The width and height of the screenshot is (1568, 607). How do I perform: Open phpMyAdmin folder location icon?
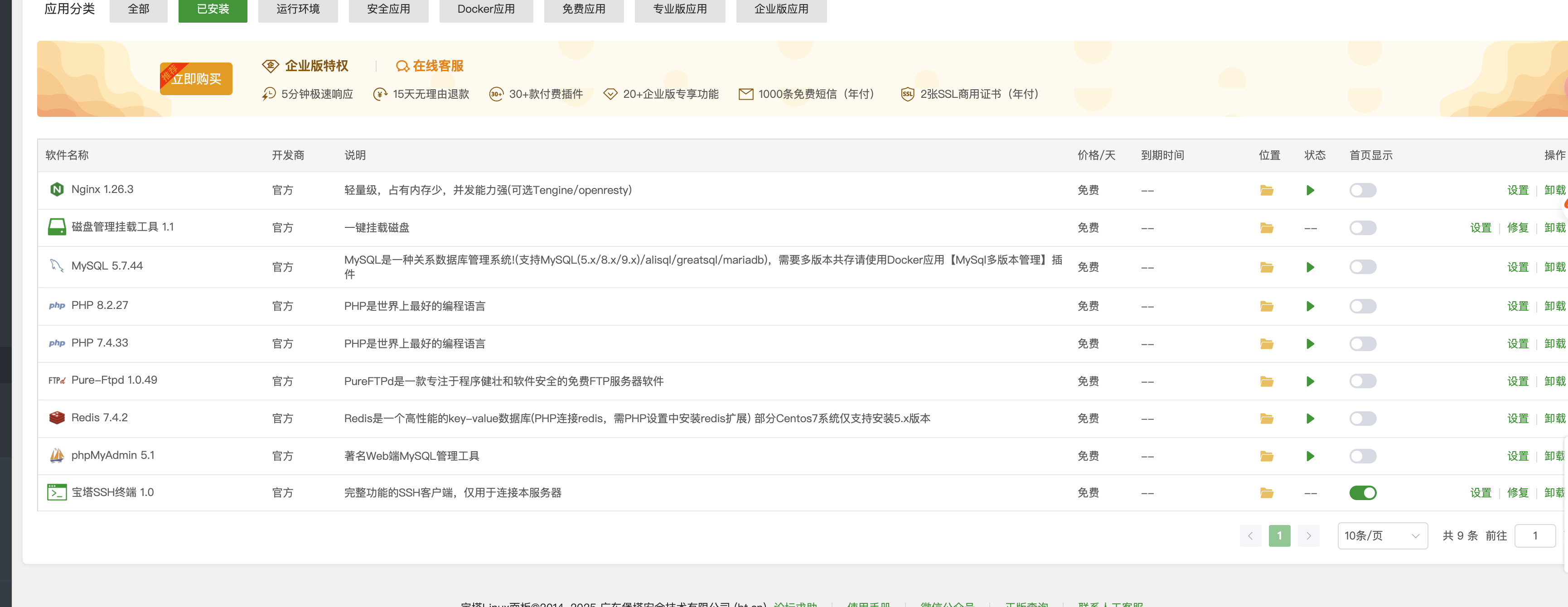1267,456
